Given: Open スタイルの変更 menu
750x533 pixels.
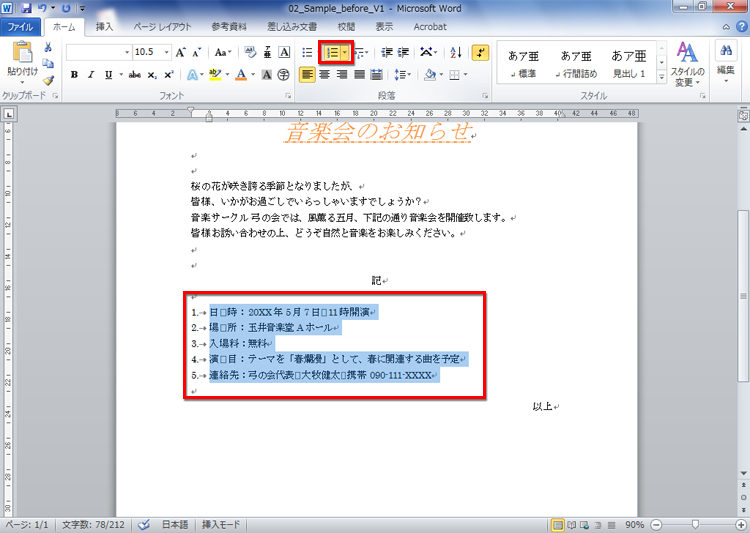Looking at the screenshot, I should (x=687, y=64).
